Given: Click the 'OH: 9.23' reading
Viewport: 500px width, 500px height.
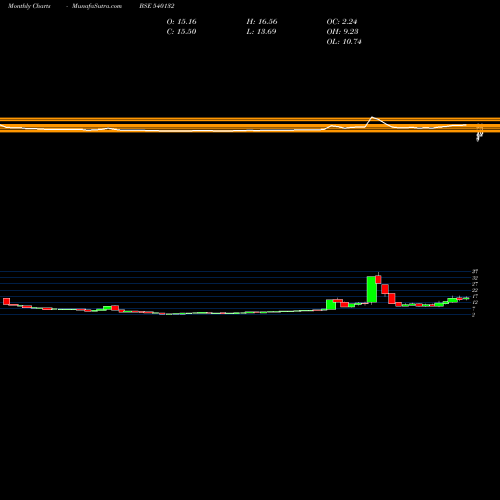Looking at the screenshot, I should [342, 32].
